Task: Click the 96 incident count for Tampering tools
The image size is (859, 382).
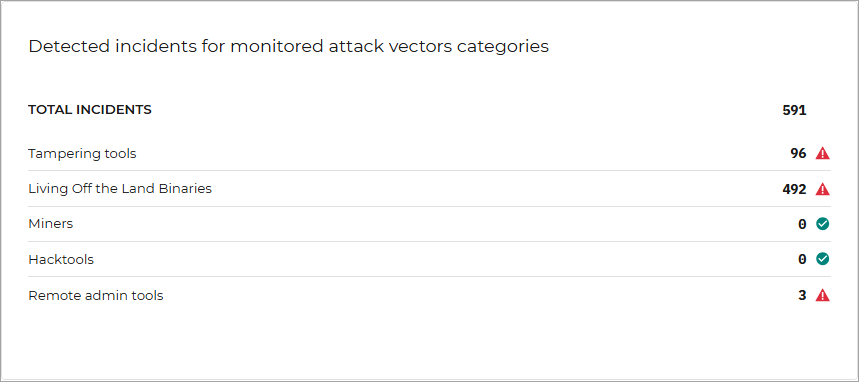Action: (798, 153)
